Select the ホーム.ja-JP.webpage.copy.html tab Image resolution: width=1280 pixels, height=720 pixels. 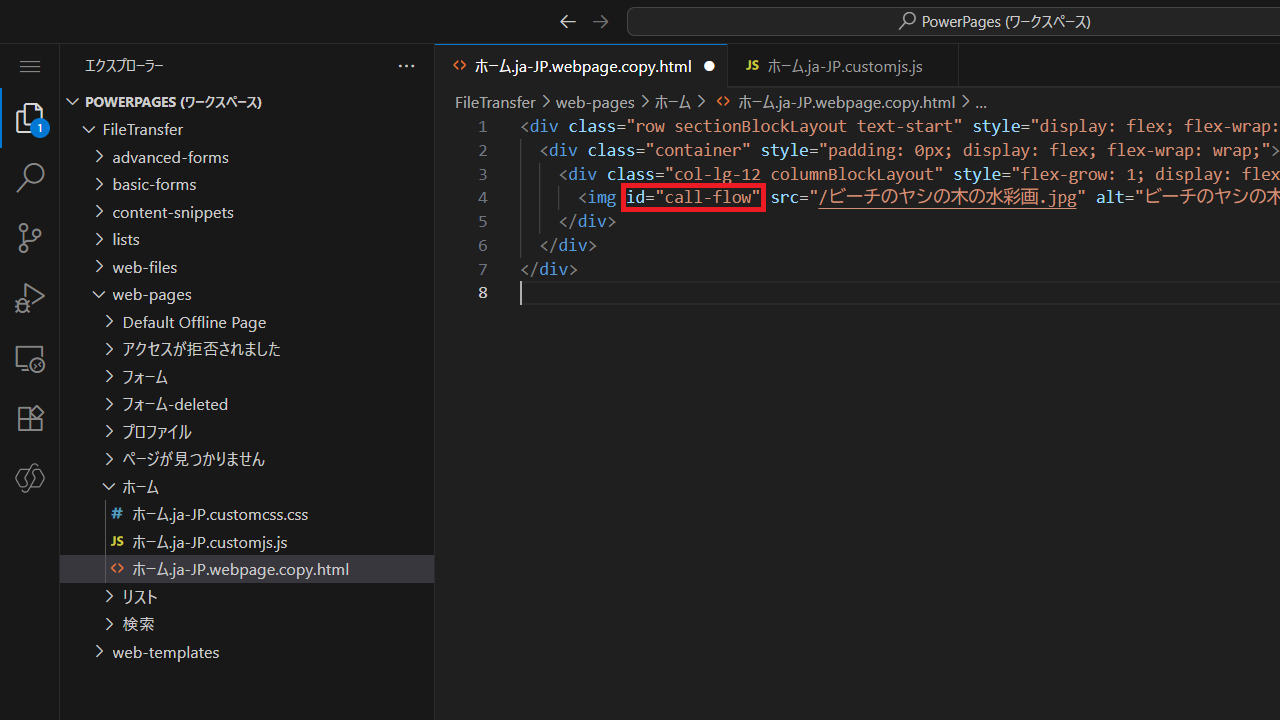582,66
